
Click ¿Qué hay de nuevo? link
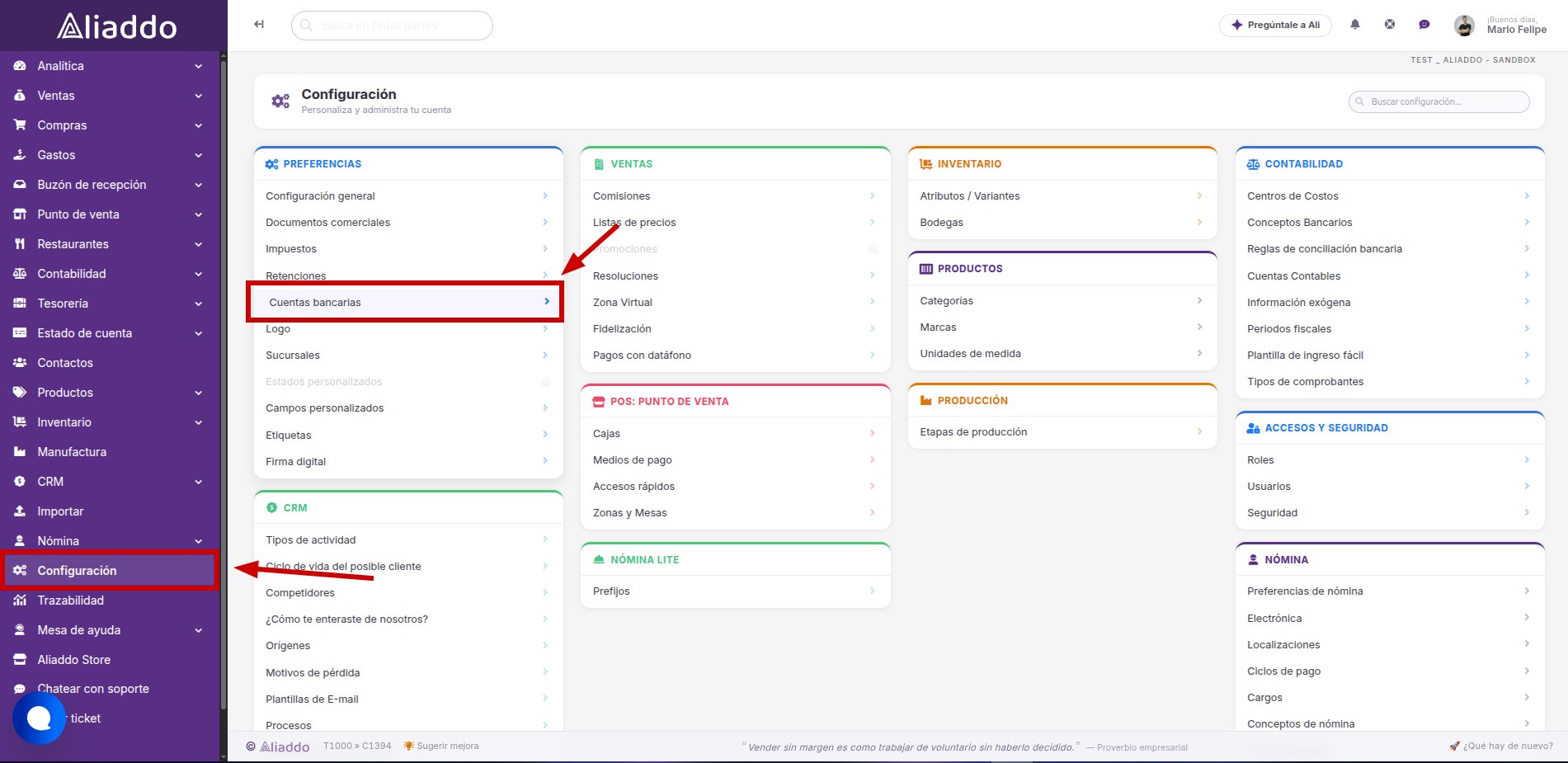coord(1501,746)
